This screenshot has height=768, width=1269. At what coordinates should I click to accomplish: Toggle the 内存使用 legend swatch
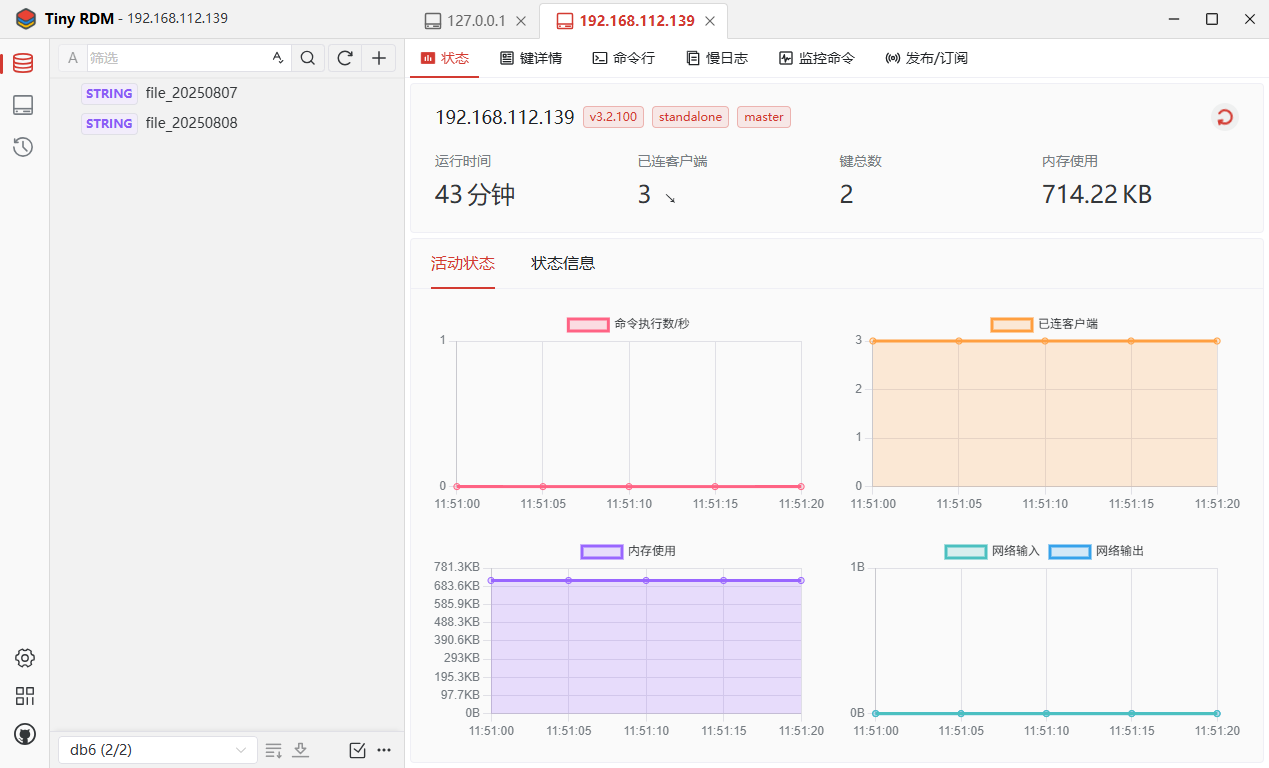[x=602, y=551]
